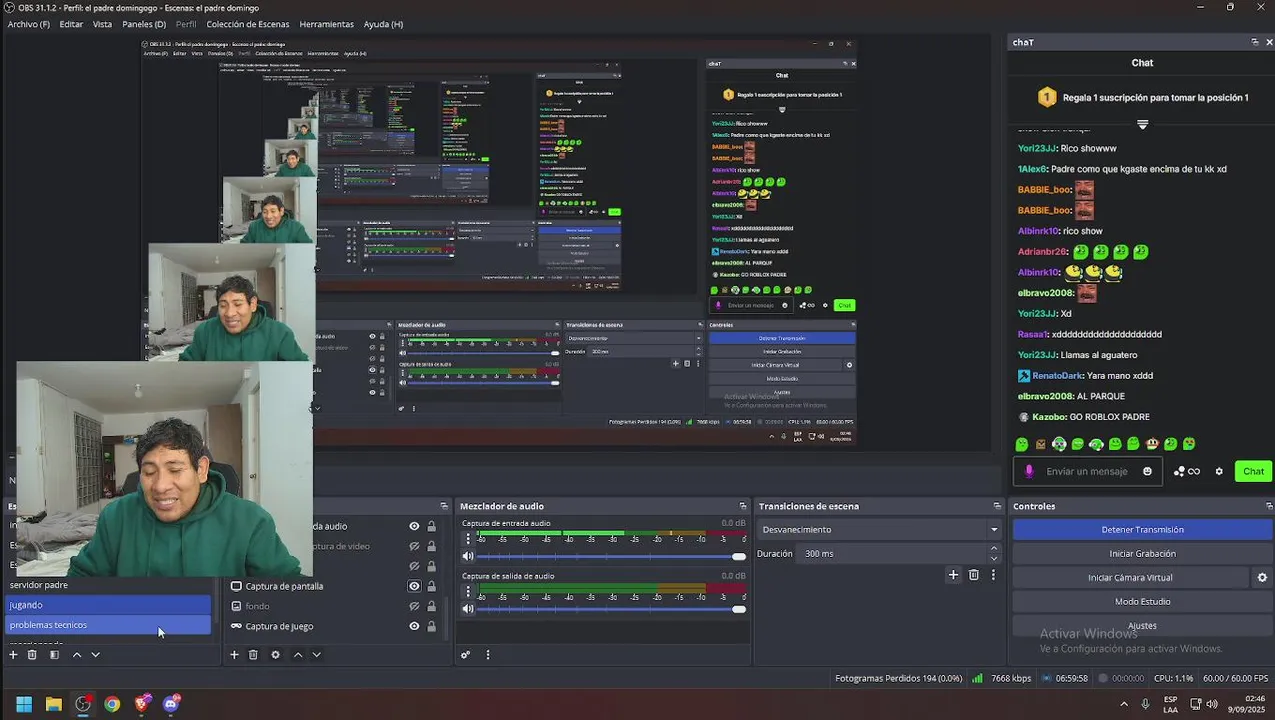Enable Modo Estudio button
The image size is (1275, 720).
click(x=1142, y=602)
